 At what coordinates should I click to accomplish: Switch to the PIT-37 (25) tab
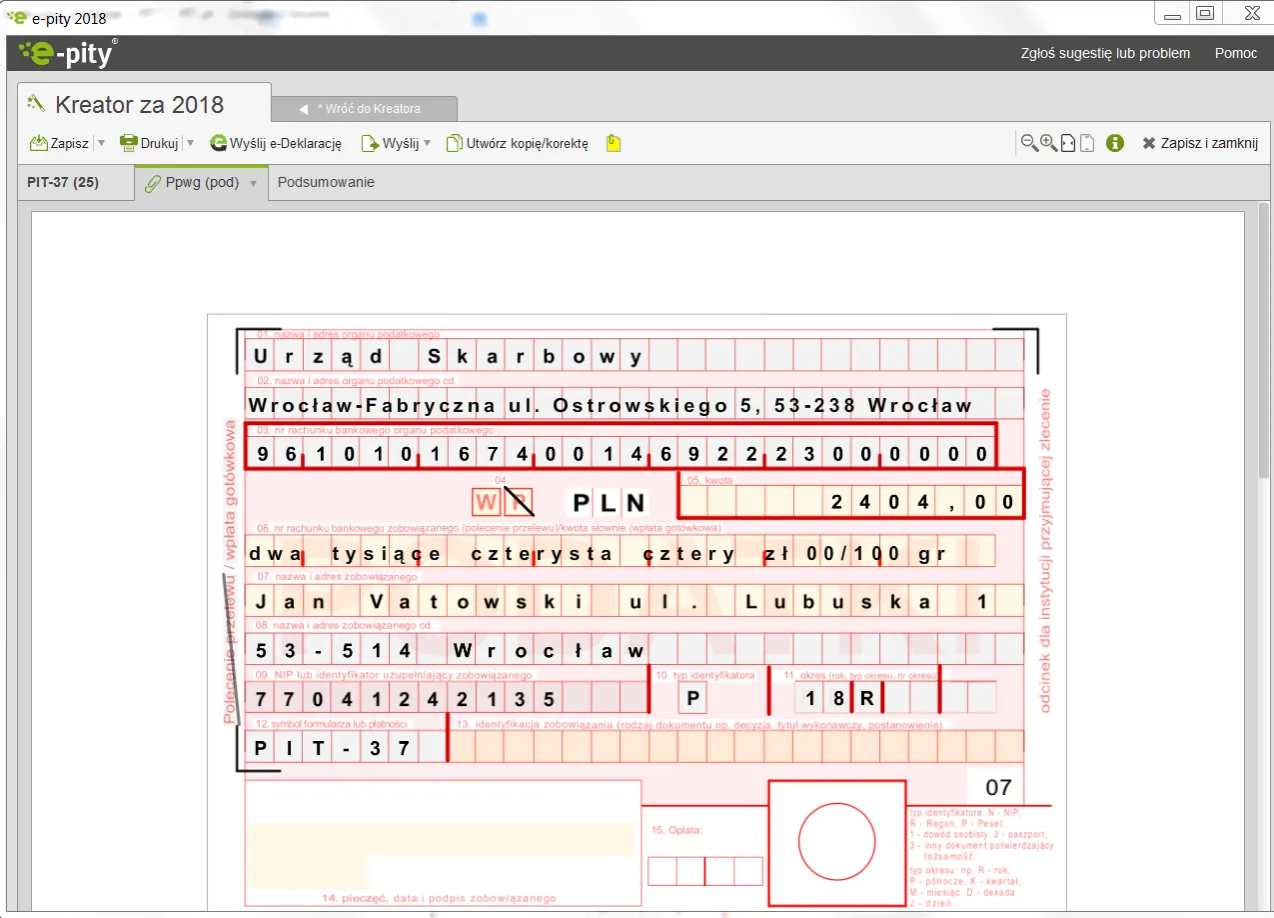pyautogui.click(x=62, y=182)
